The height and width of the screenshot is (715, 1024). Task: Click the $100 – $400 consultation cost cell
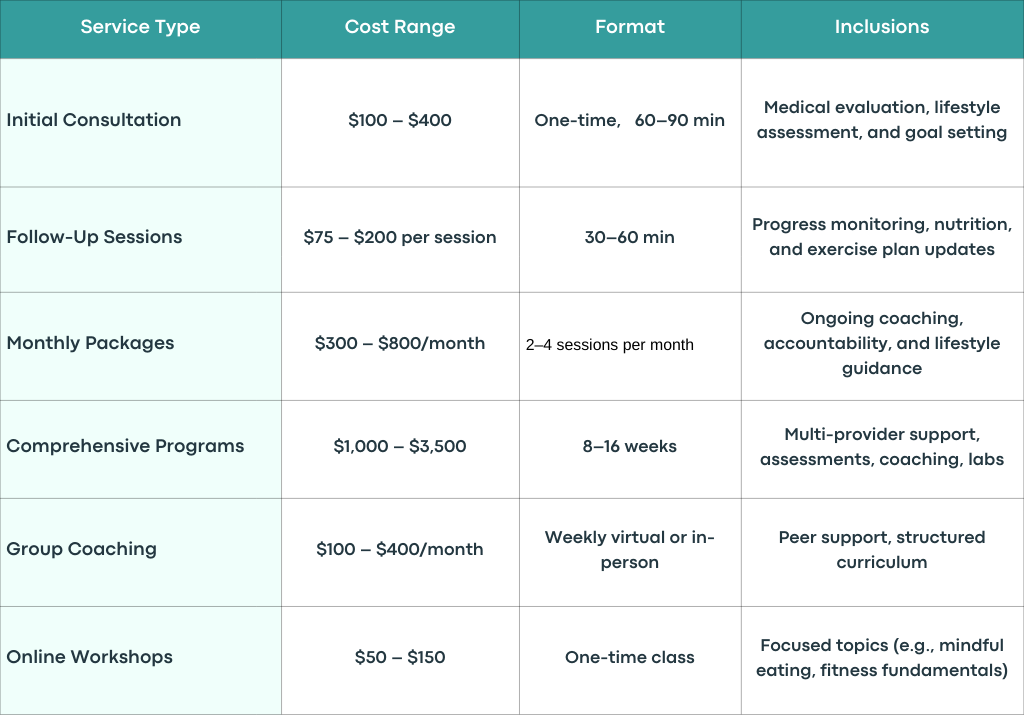[x=400, y=123]
